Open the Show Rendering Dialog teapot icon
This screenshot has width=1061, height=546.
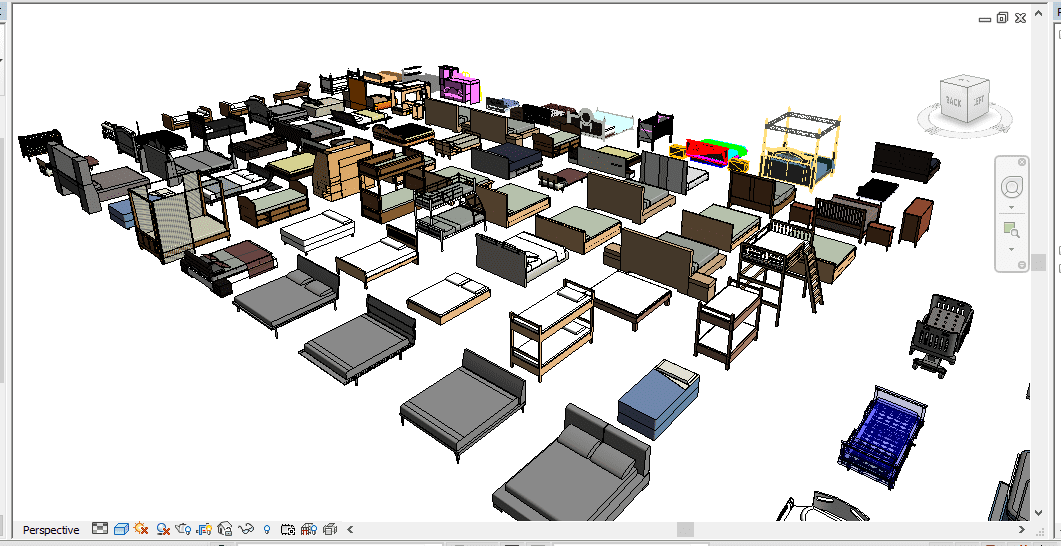point(183,529)
